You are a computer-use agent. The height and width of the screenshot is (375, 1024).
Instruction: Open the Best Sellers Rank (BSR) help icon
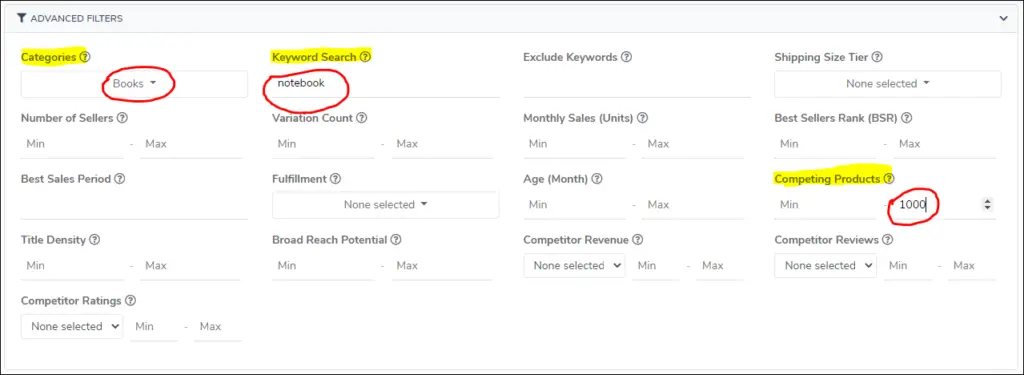[906, 118]
